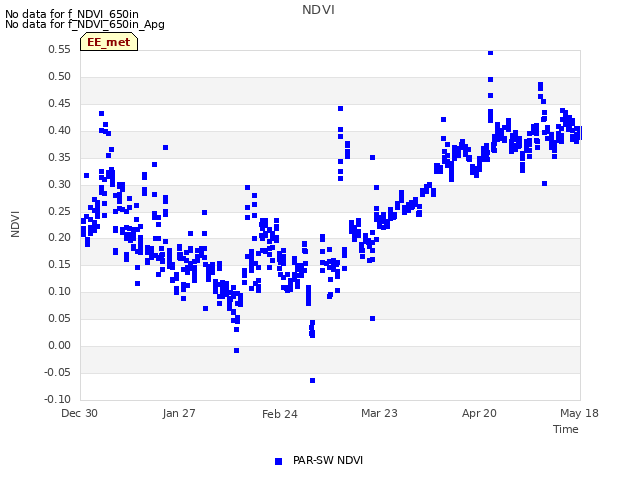The image size is (640, 480).
Task: Click the 0.45 y-axis tick label
Action: tap(60, 103)
